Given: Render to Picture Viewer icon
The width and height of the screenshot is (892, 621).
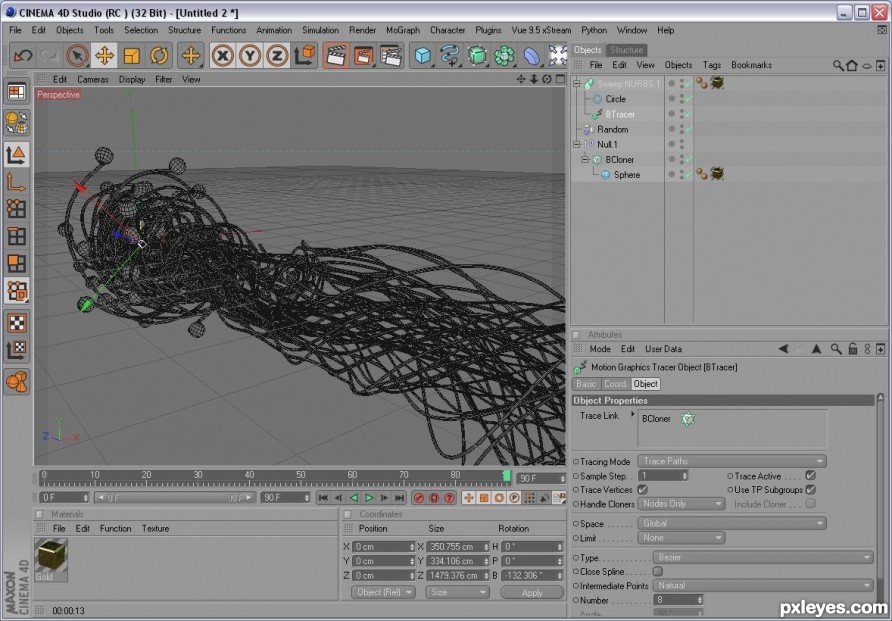Looking at the screenshot, I should [x=364, y=56].
